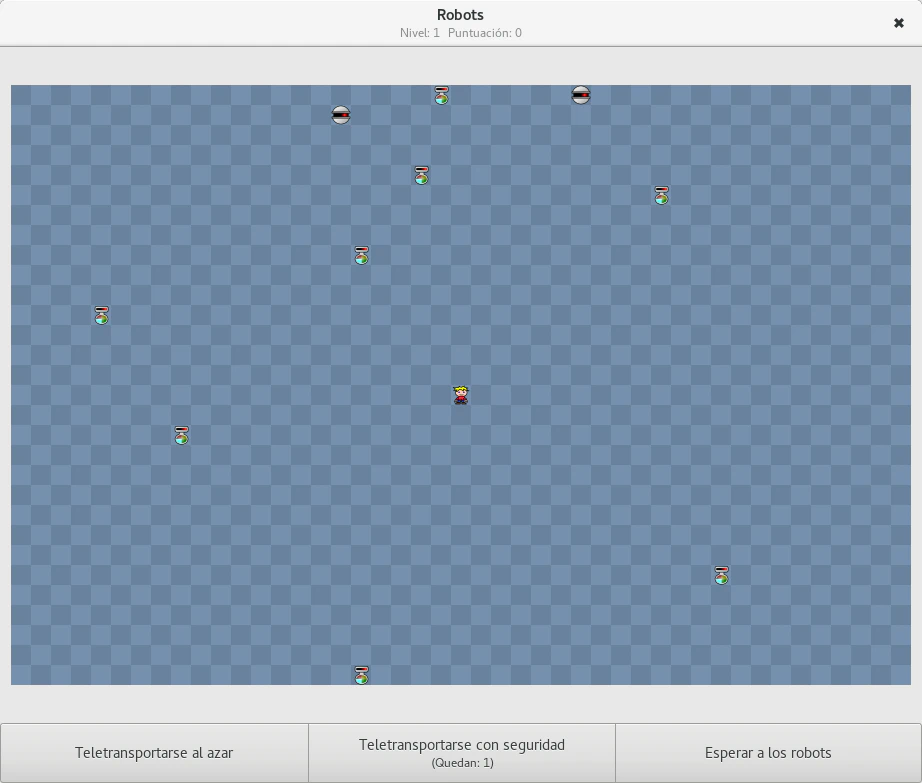Click the right gray striped robot
Screen dimensions: 922x783
pos(581,95)
